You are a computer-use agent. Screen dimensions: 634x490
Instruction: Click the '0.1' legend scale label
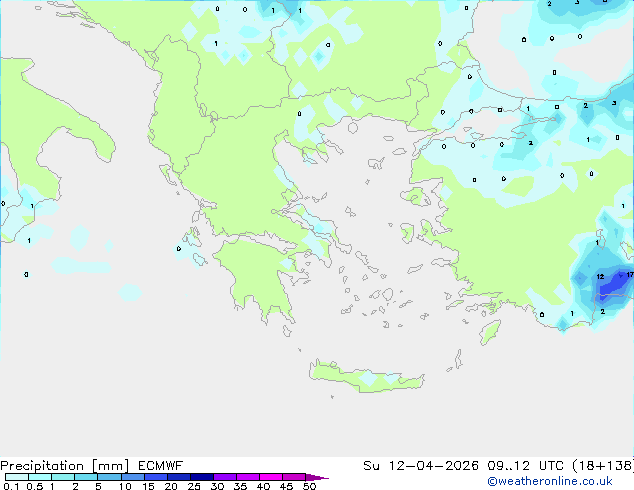click(11, 486)
